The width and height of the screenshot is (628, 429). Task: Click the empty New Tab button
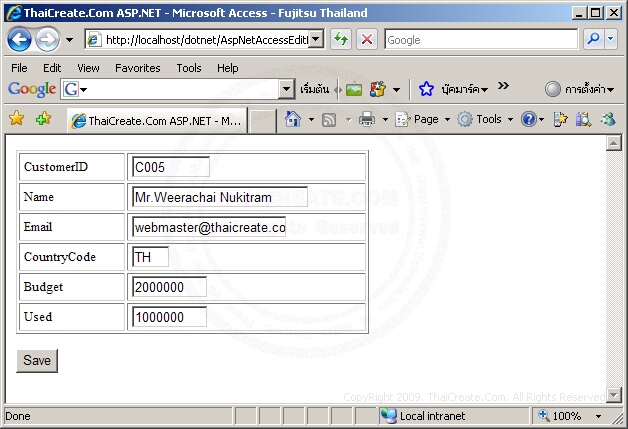(262, 121)
